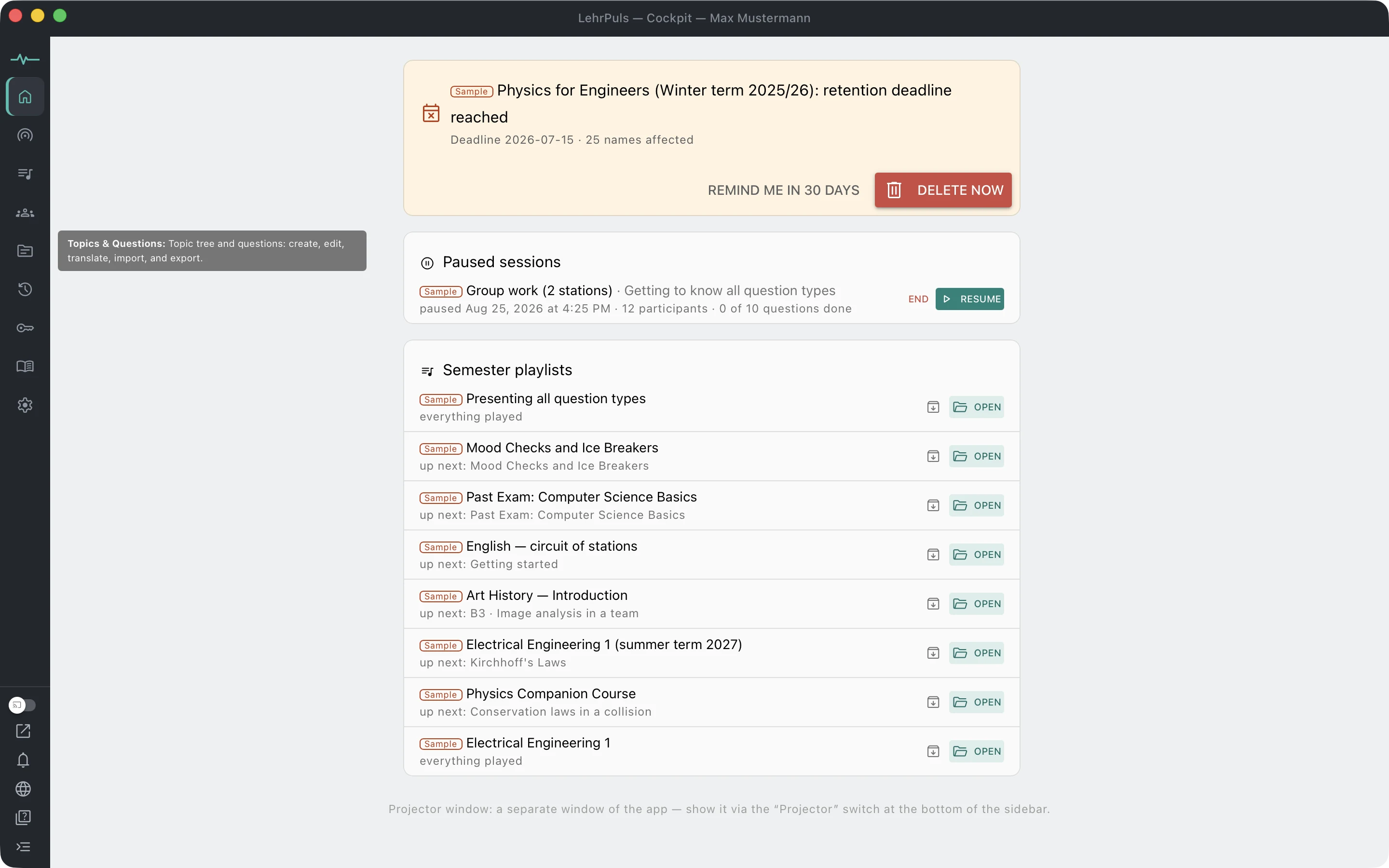Viewport: 1389px width, 868px height.
Task: Archive icon for Physics Companion Course
Action: click(933, 702)
